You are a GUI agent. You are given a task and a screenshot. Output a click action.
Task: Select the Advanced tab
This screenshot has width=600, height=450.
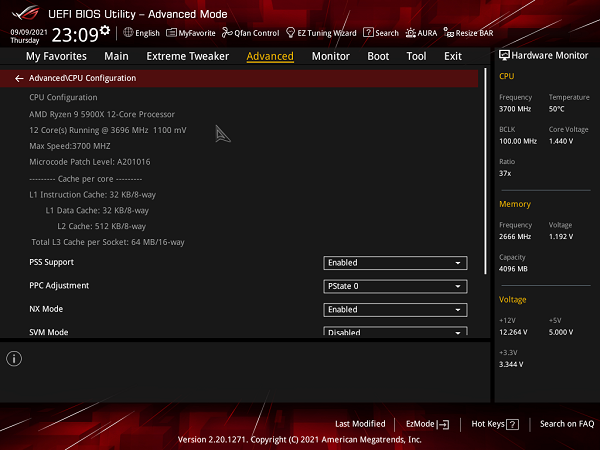pyautogui.click(x=270, y=56)
